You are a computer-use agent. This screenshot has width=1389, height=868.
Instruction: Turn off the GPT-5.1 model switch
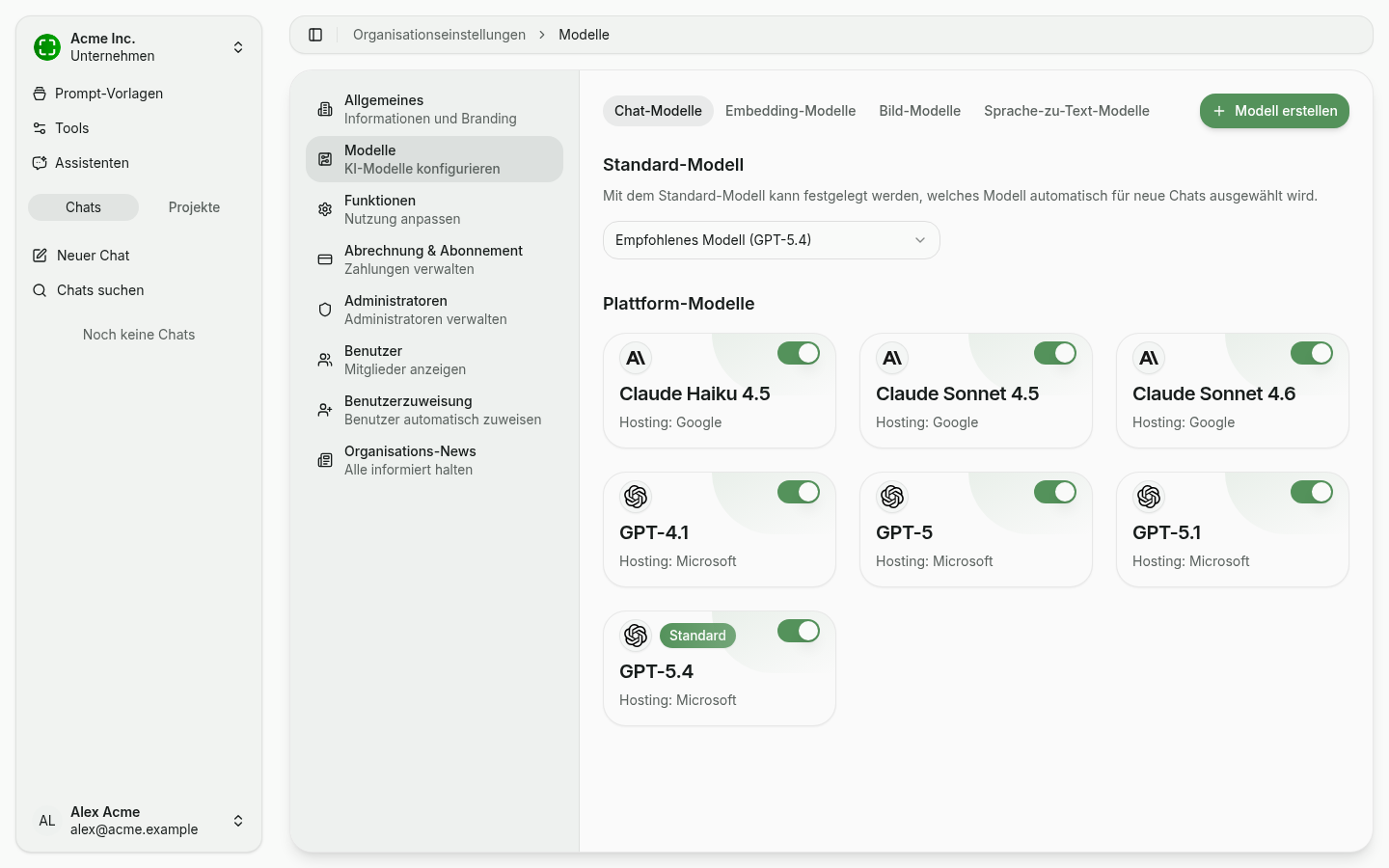click(x=1312, y=492)
